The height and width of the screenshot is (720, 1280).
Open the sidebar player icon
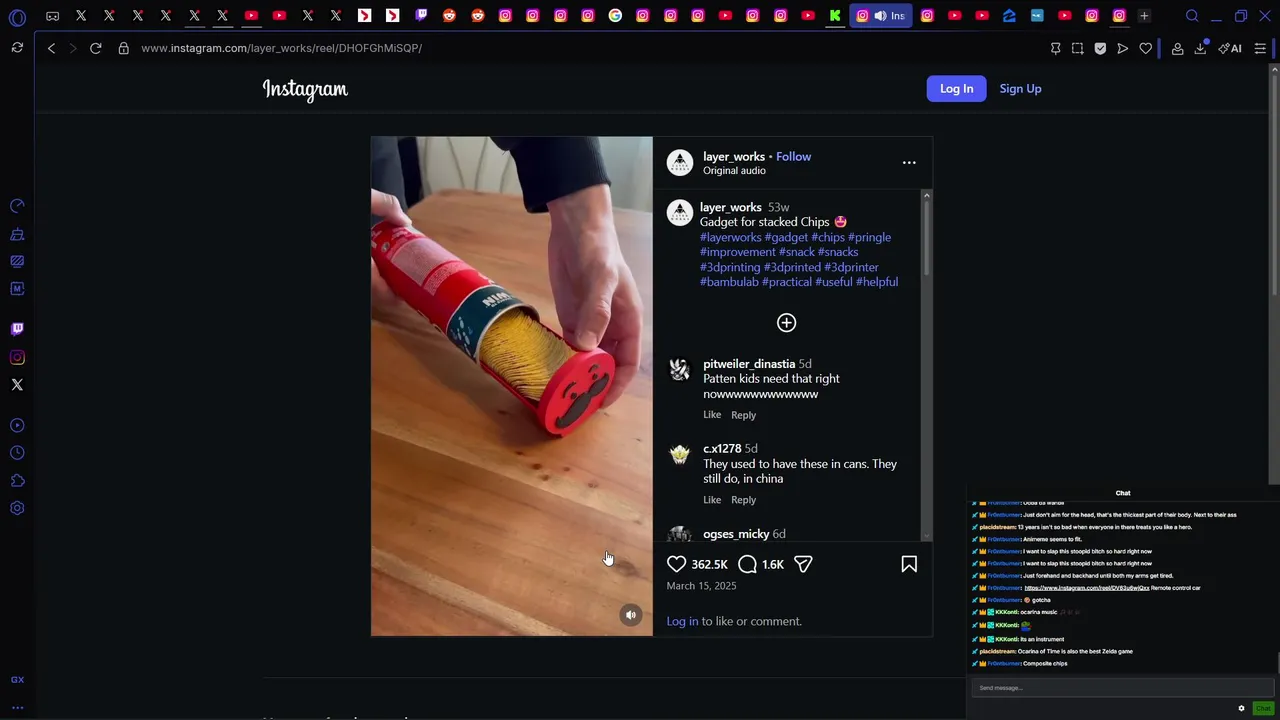[x=17, y=426]
